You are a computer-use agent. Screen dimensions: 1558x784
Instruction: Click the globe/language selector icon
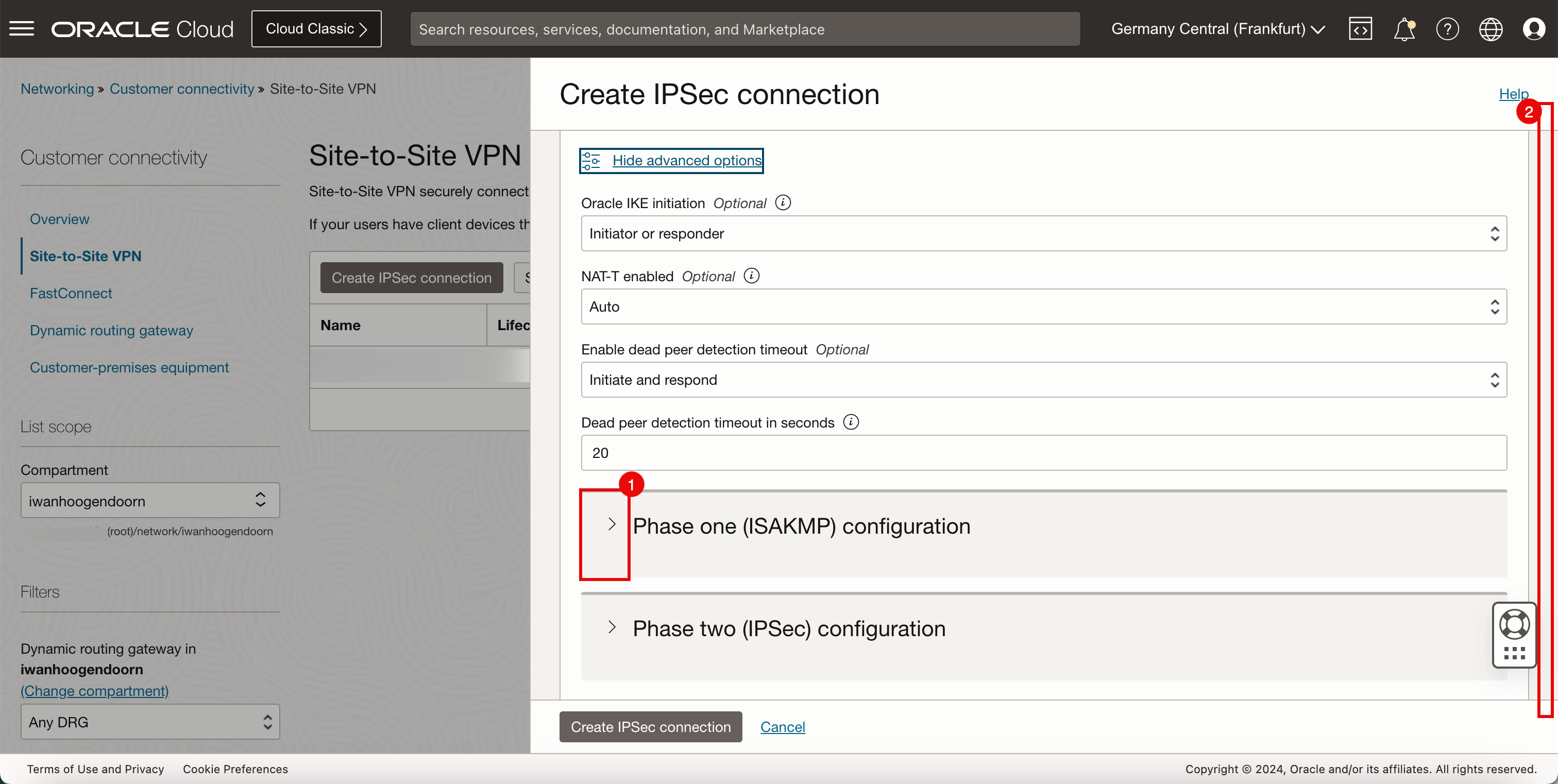[x=1491, y=29]
